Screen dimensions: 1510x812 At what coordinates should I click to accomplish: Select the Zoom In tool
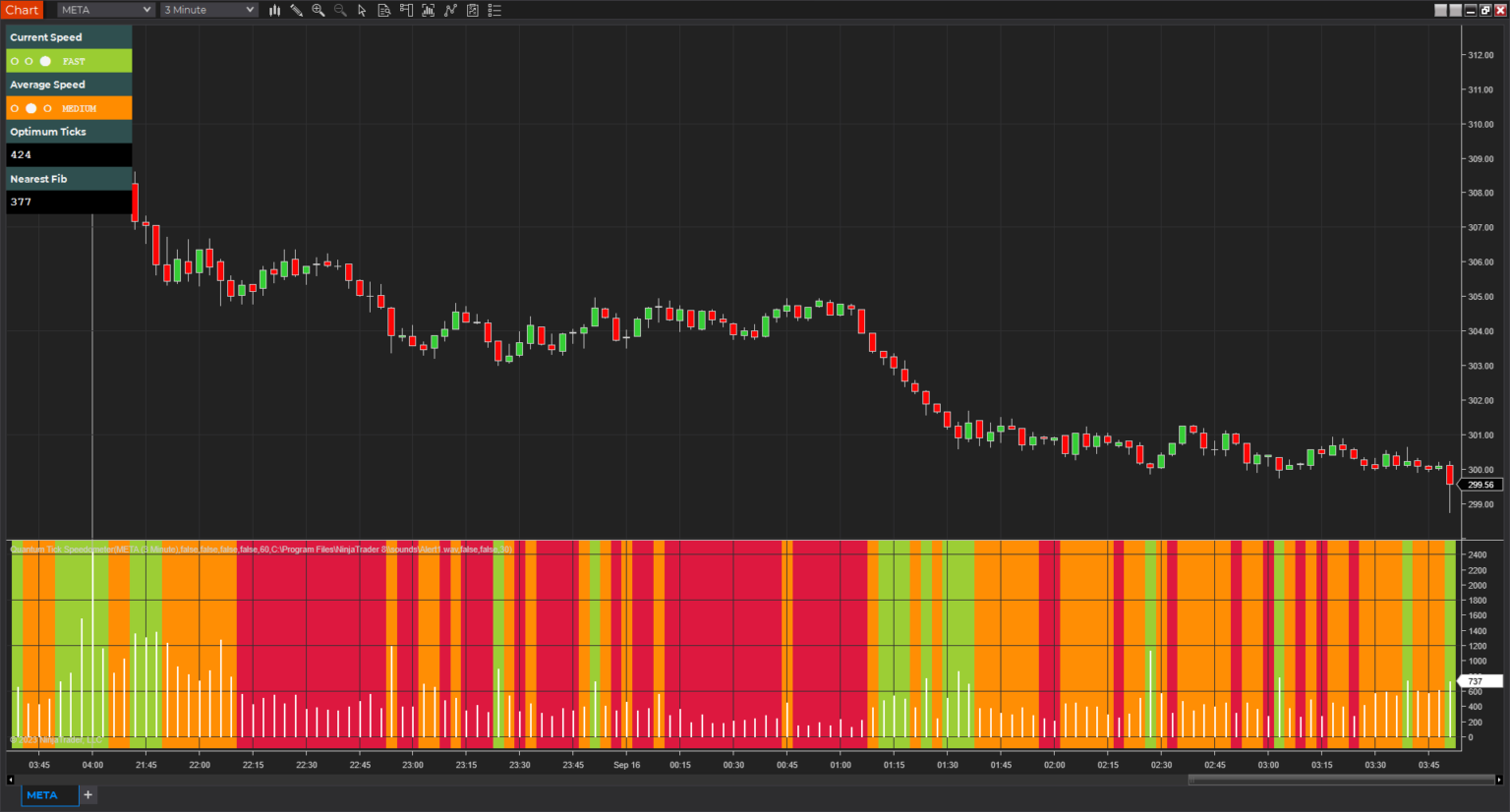(x=319, y=10)
